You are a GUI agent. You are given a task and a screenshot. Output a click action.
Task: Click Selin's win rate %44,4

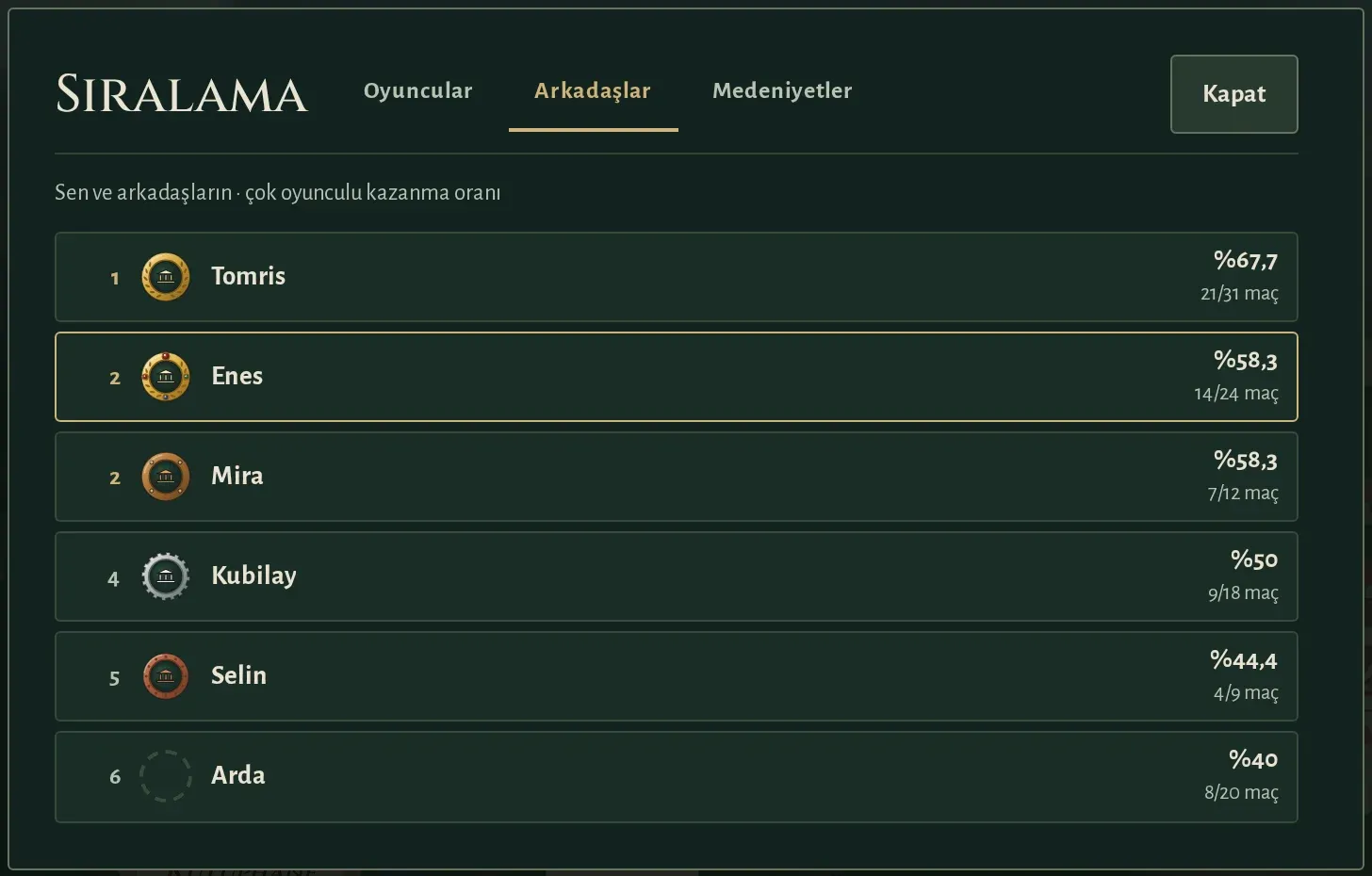pyautogui.click(x=1244, y=660)
